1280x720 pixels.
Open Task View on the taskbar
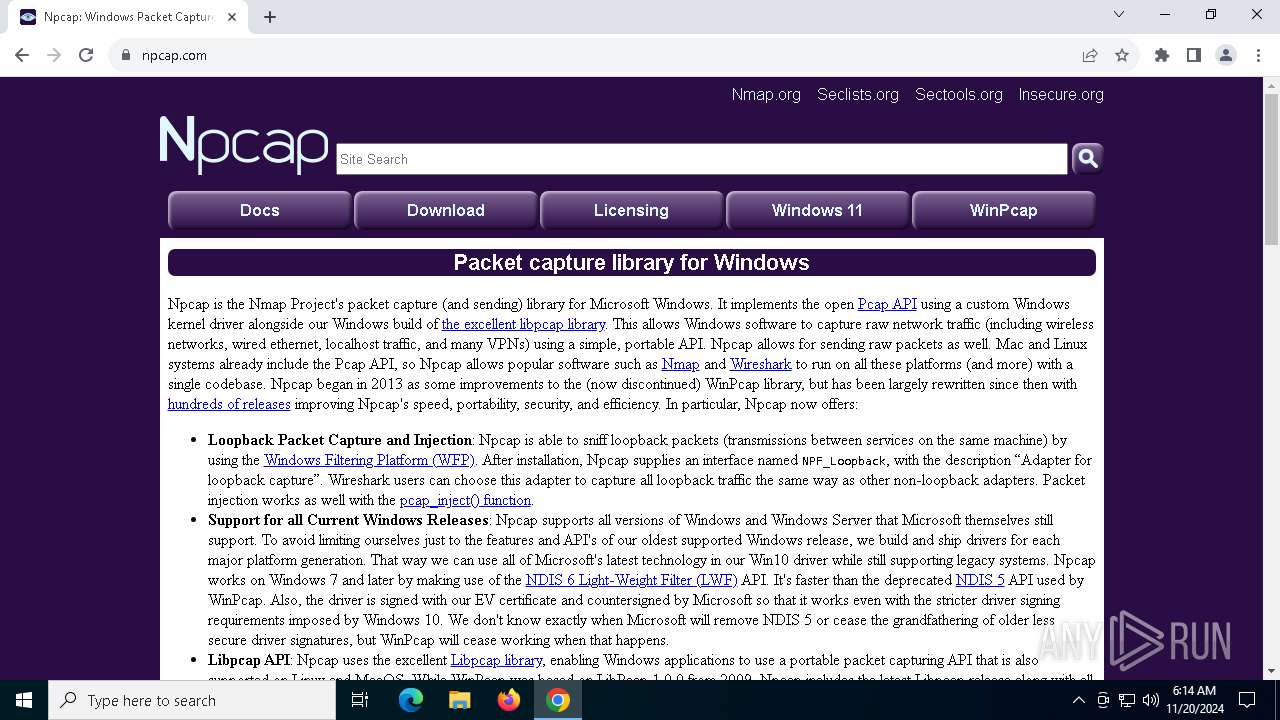360,700
